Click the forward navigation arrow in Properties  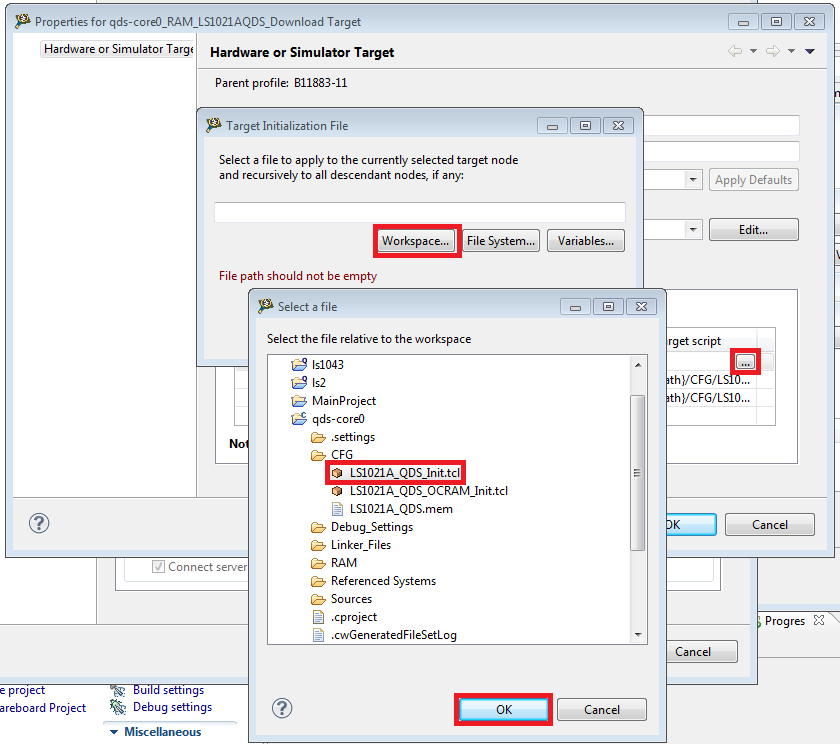772,51
